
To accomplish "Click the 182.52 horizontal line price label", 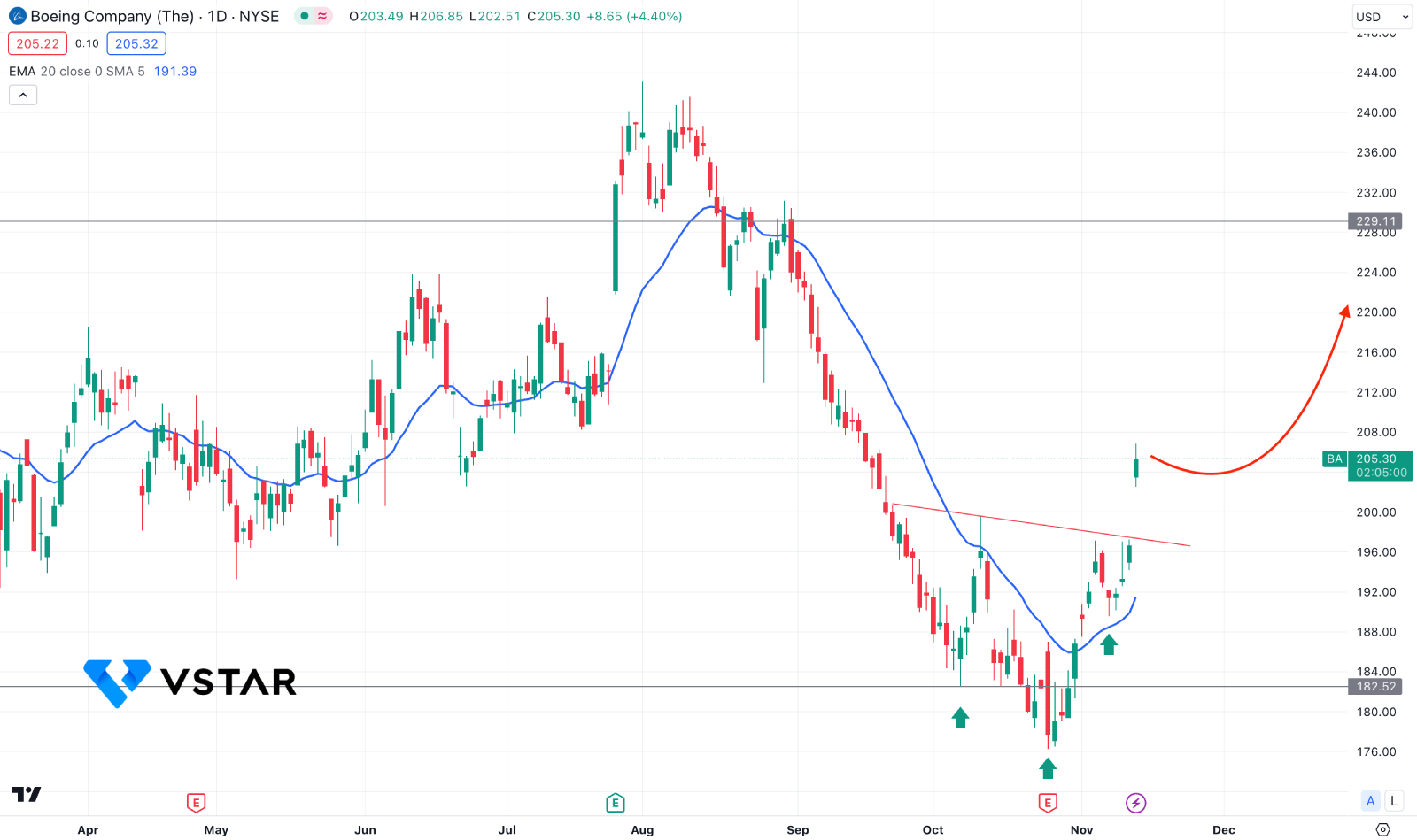I will (1375, 686).
